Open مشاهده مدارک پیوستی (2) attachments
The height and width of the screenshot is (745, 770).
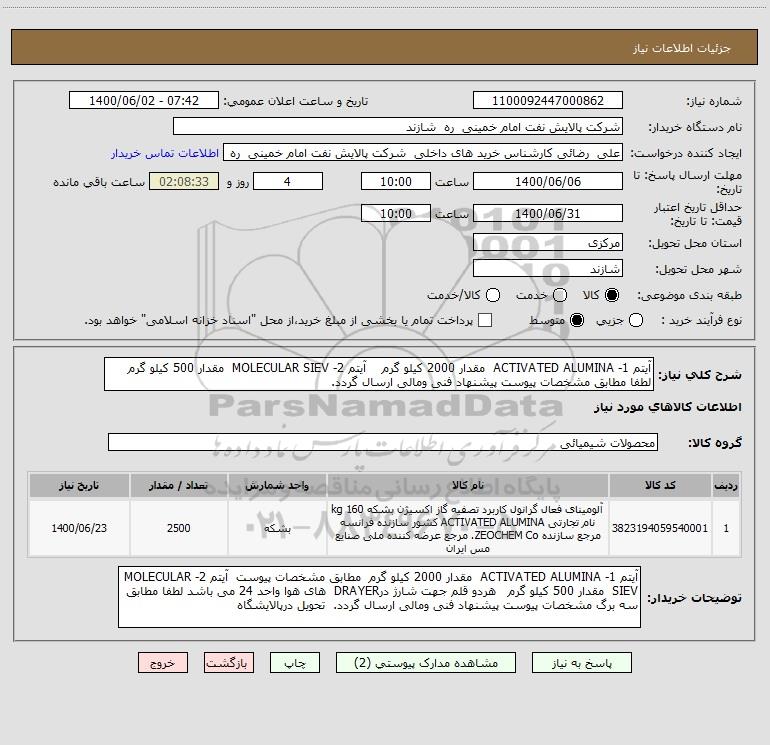pyautogui.click(x=426, y=663)
